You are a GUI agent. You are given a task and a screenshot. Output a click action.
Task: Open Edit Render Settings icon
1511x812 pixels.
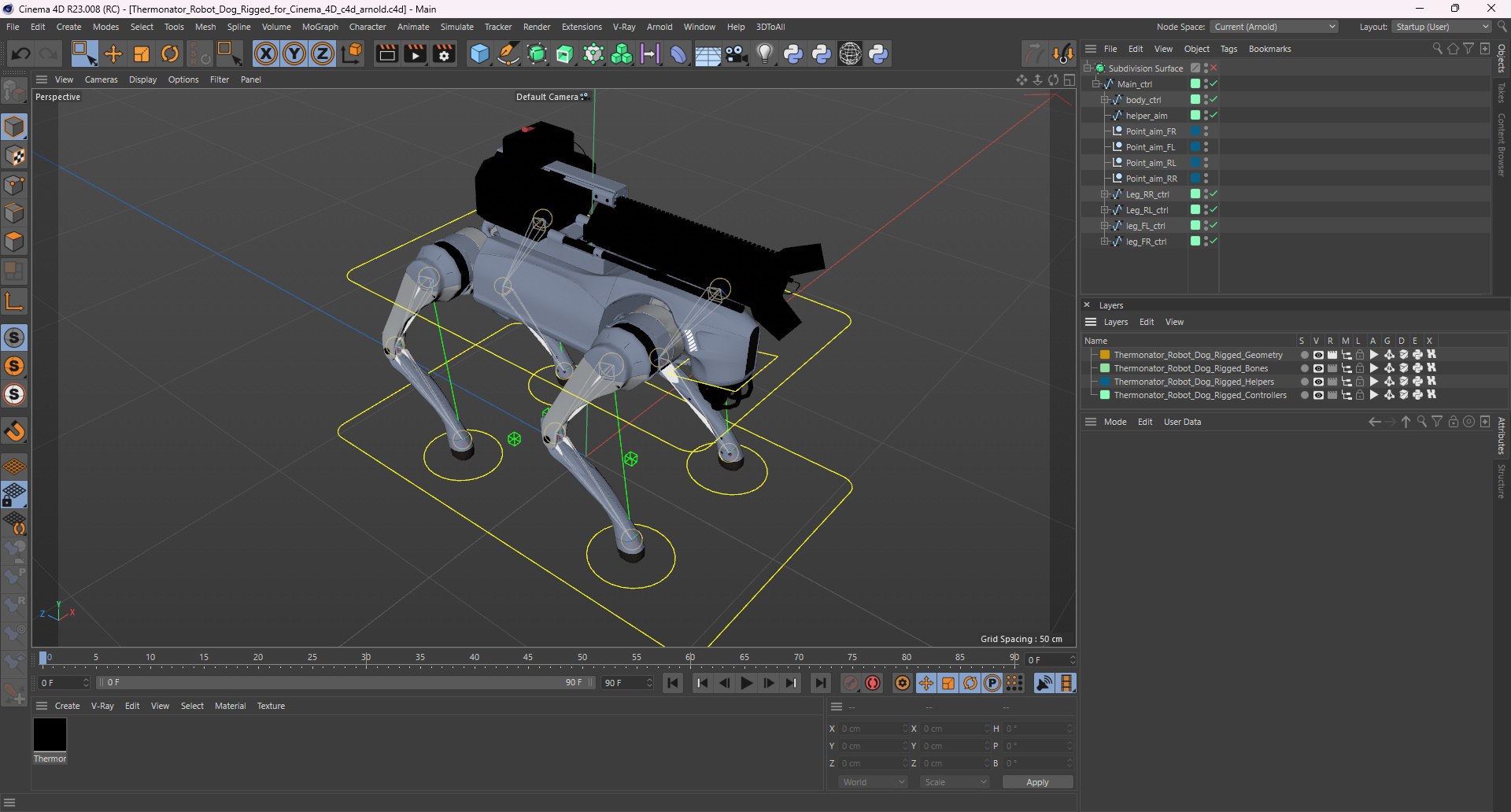pyautogui.click(x=445, y=54)
